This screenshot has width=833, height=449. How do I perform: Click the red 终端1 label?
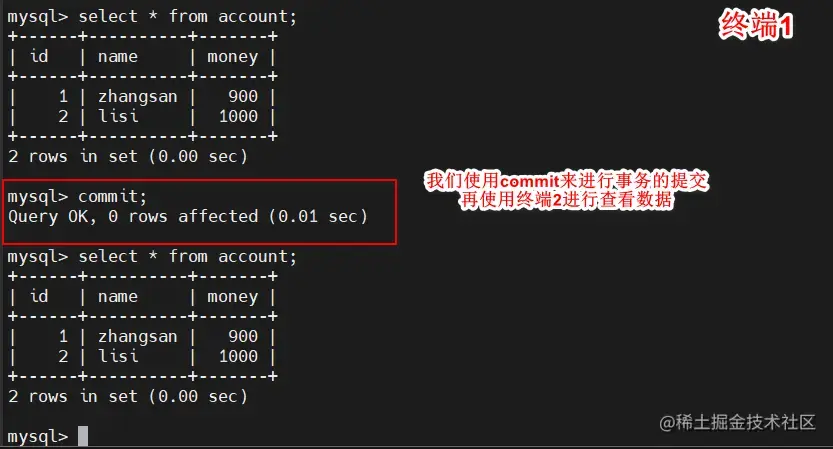(756, 26)
